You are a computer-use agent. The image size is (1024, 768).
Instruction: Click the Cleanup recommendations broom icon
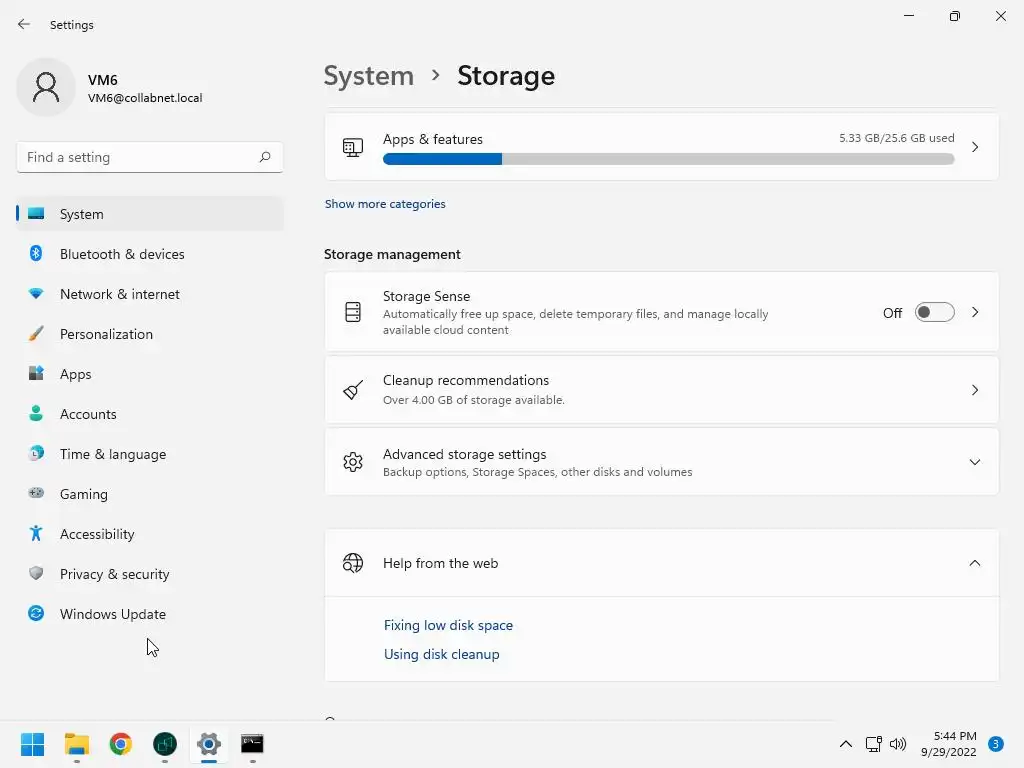353,390
